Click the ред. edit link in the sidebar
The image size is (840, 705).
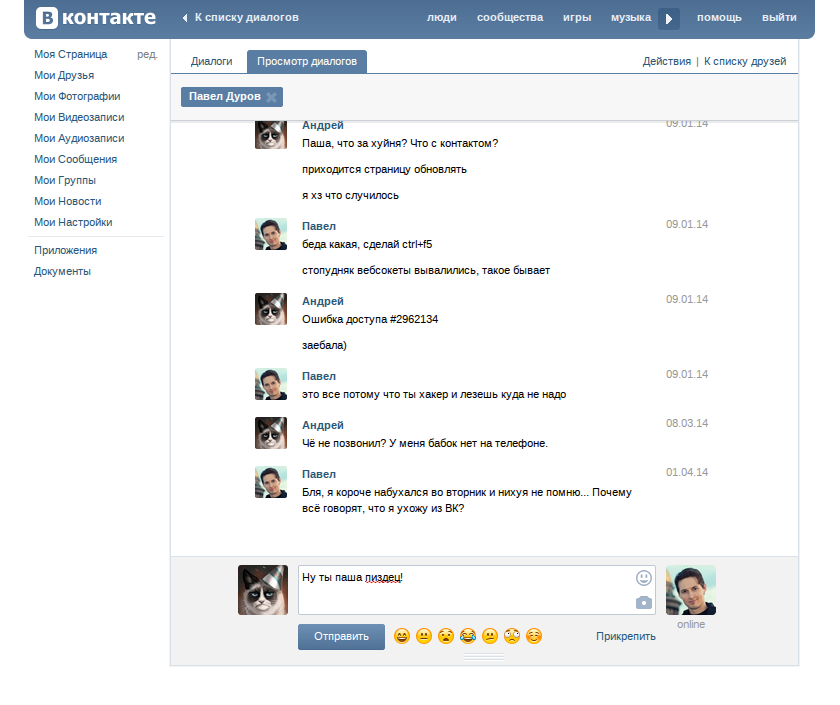tap(147, 54)
